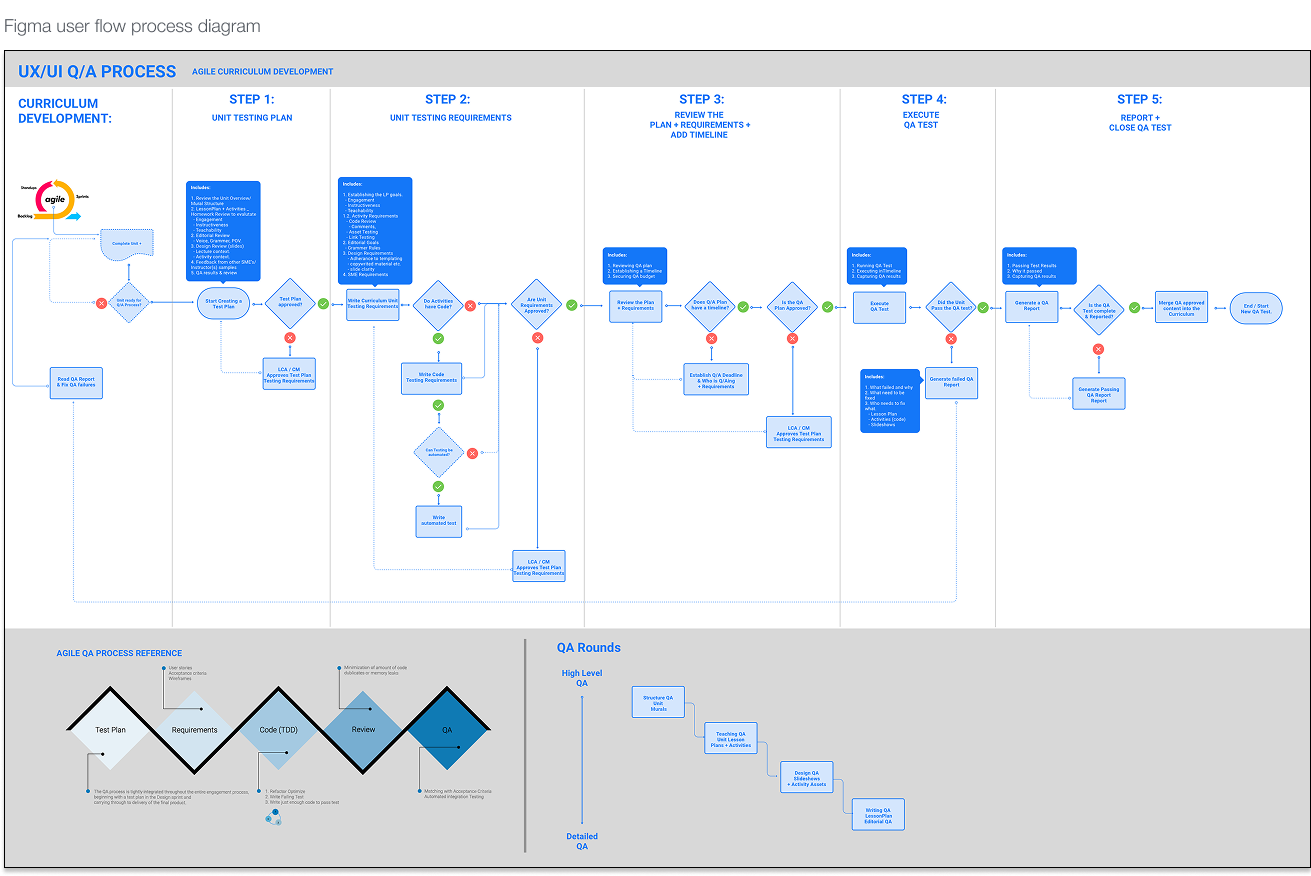
Task: Select the 'Structure QA Unit Murals' box
Action: 658,702
